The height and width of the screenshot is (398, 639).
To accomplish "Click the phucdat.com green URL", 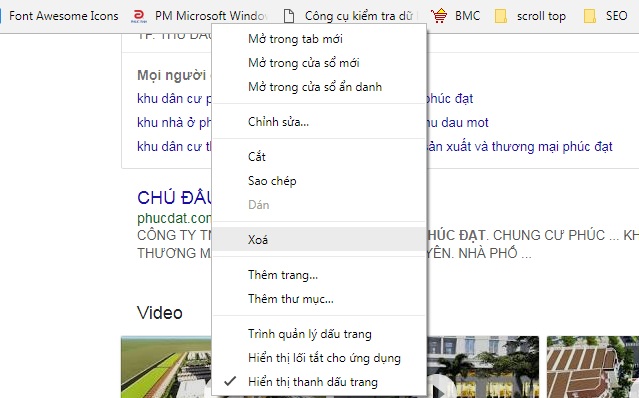I will (x=174, y=218).
